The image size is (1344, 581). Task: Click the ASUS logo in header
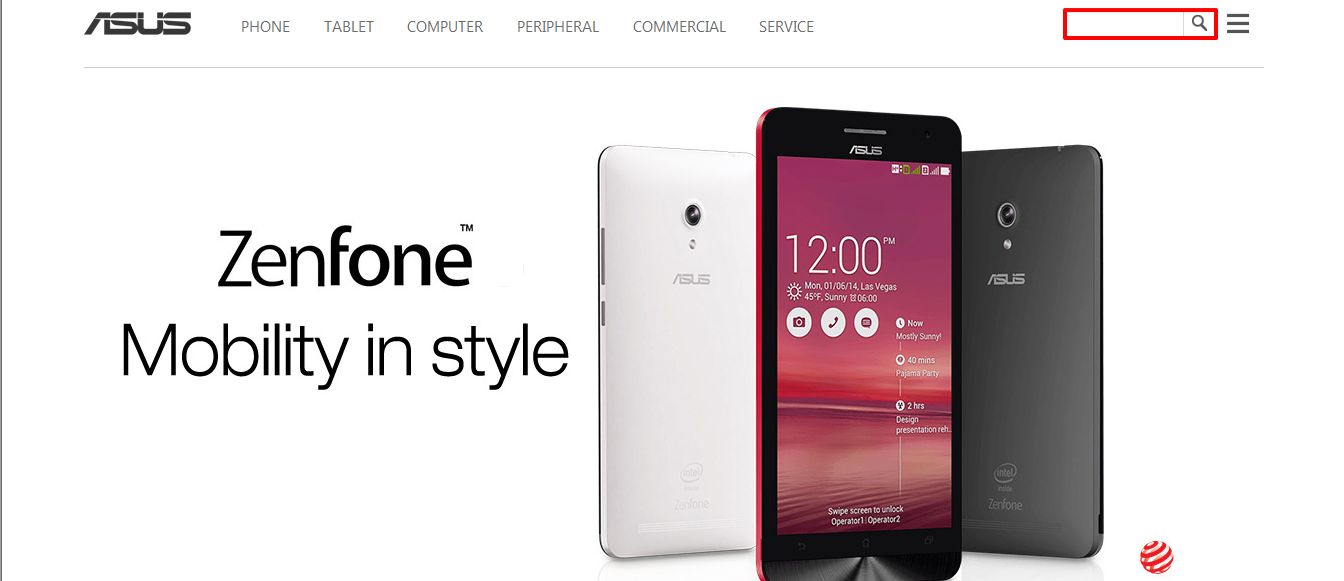(x=138, y=24)
